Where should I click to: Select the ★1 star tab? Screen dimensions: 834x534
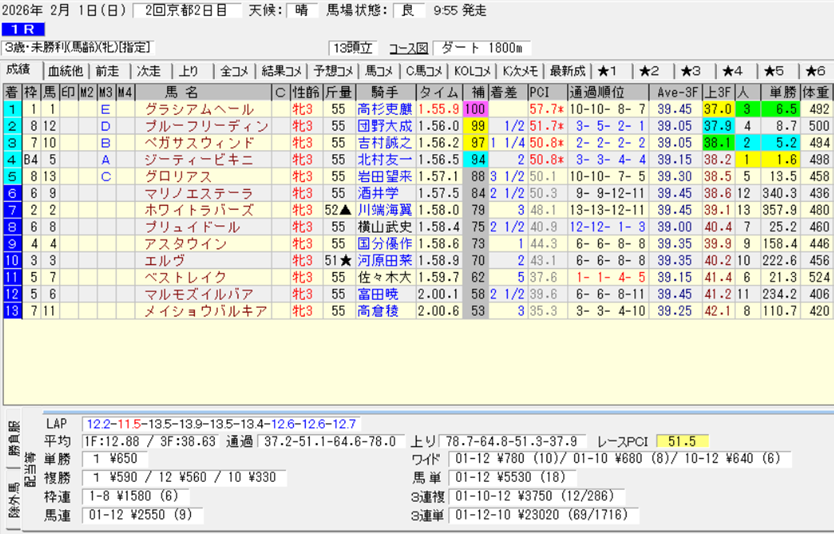pyautogui.click(x=607, y=71)
